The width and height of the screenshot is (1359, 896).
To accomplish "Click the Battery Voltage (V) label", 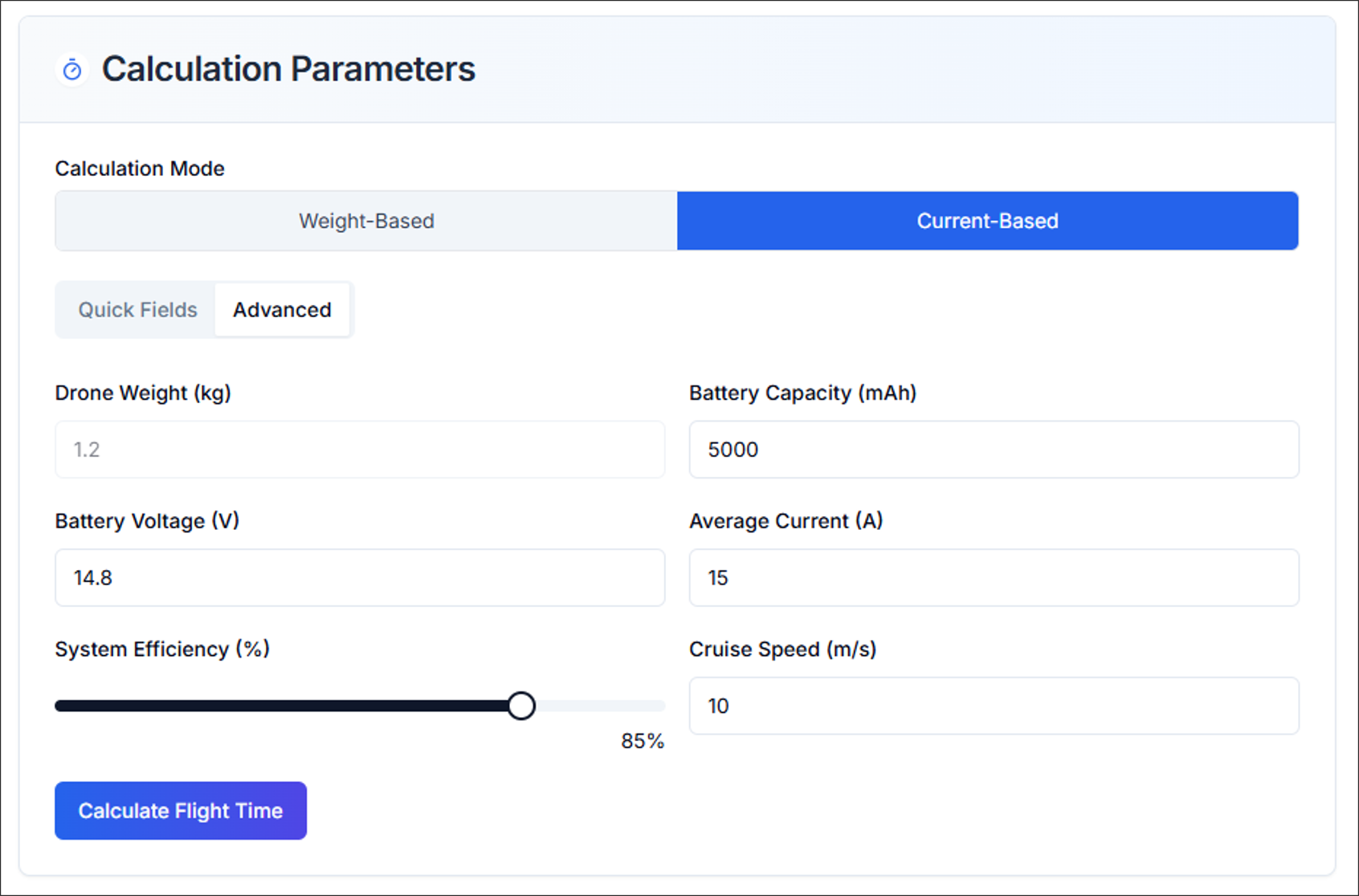I will pyautogui.click(x=147, y=521).
